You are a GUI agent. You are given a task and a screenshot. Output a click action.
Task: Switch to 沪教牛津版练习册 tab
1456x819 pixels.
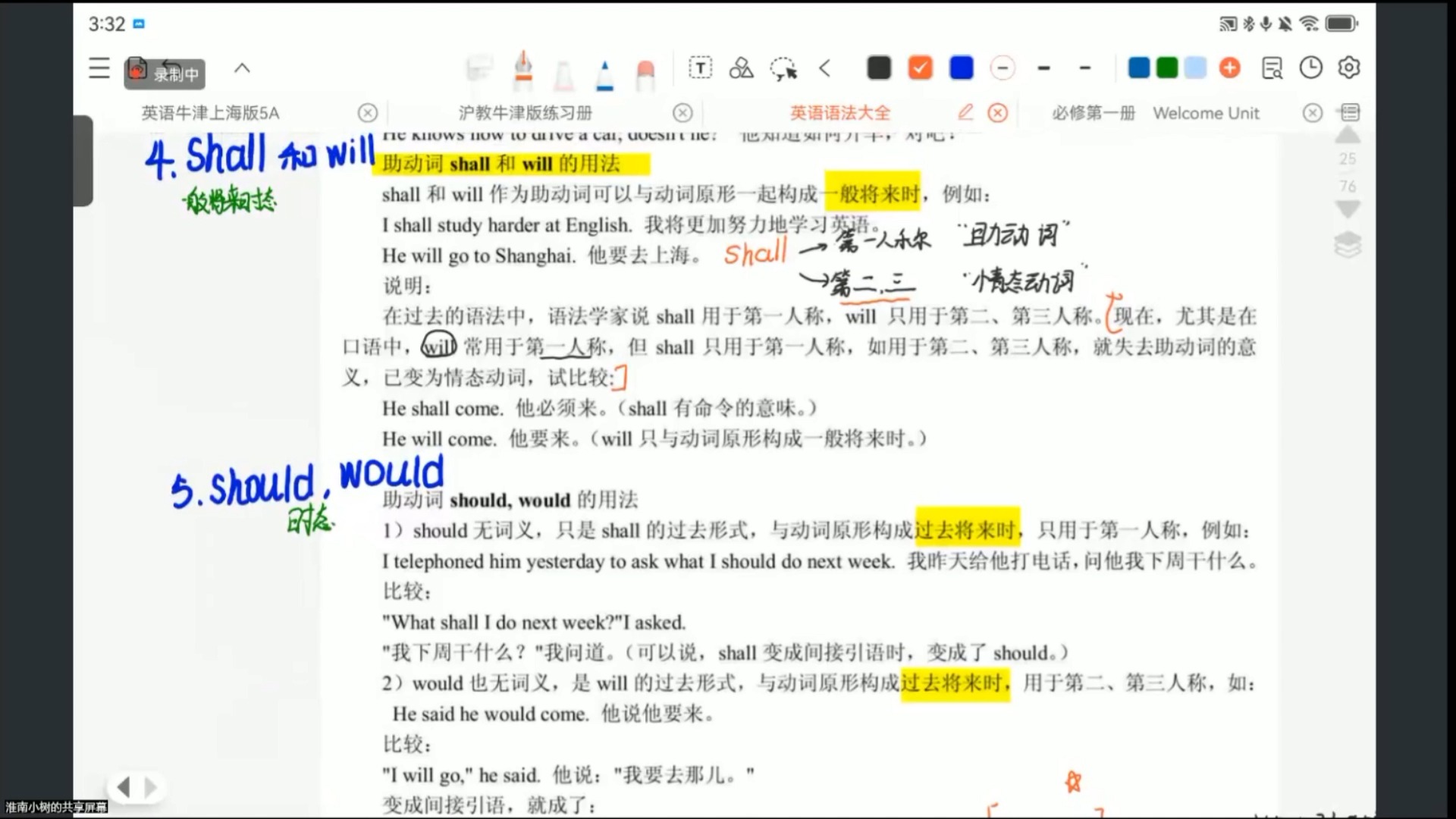[x=525, y=113]
